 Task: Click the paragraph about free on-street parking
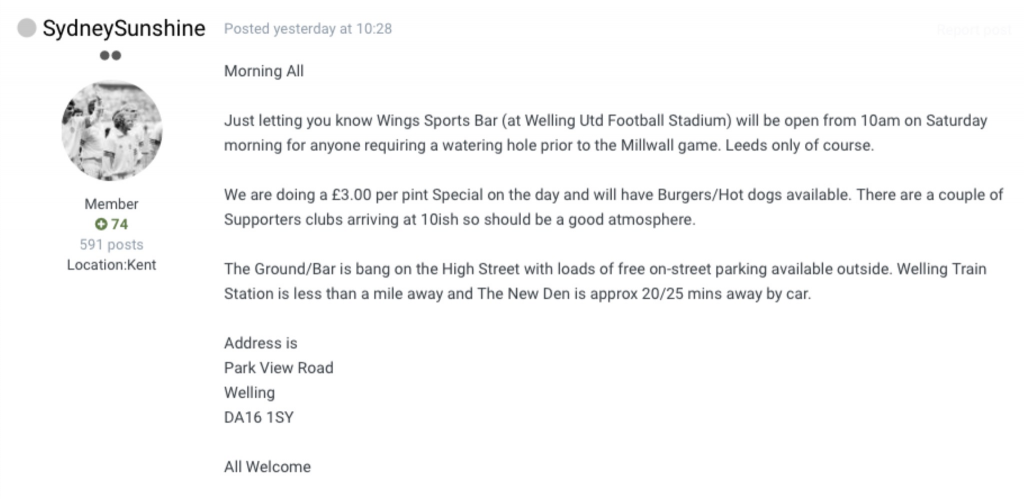point(609,282)
